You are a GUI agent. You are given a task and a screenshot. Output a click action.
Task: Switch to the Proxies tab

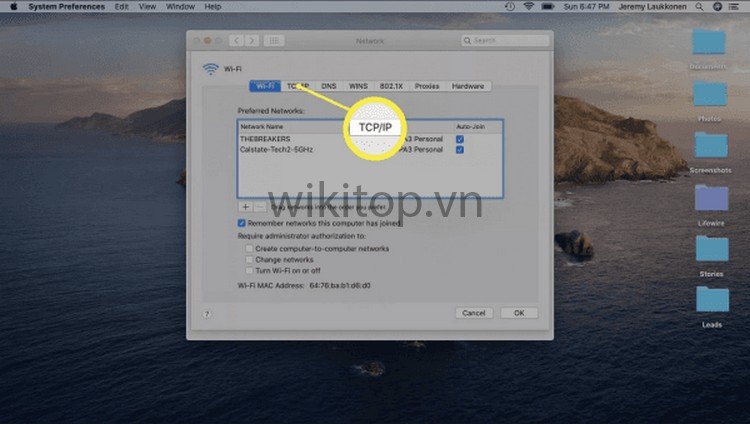(427, 86)
